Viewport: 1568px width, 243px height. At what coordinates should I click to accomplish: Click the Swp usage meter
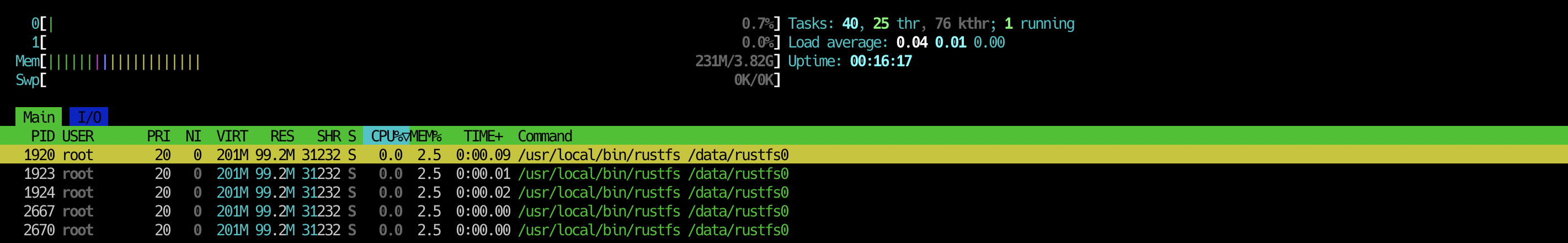pyautogui.click(x=397, y=80)
